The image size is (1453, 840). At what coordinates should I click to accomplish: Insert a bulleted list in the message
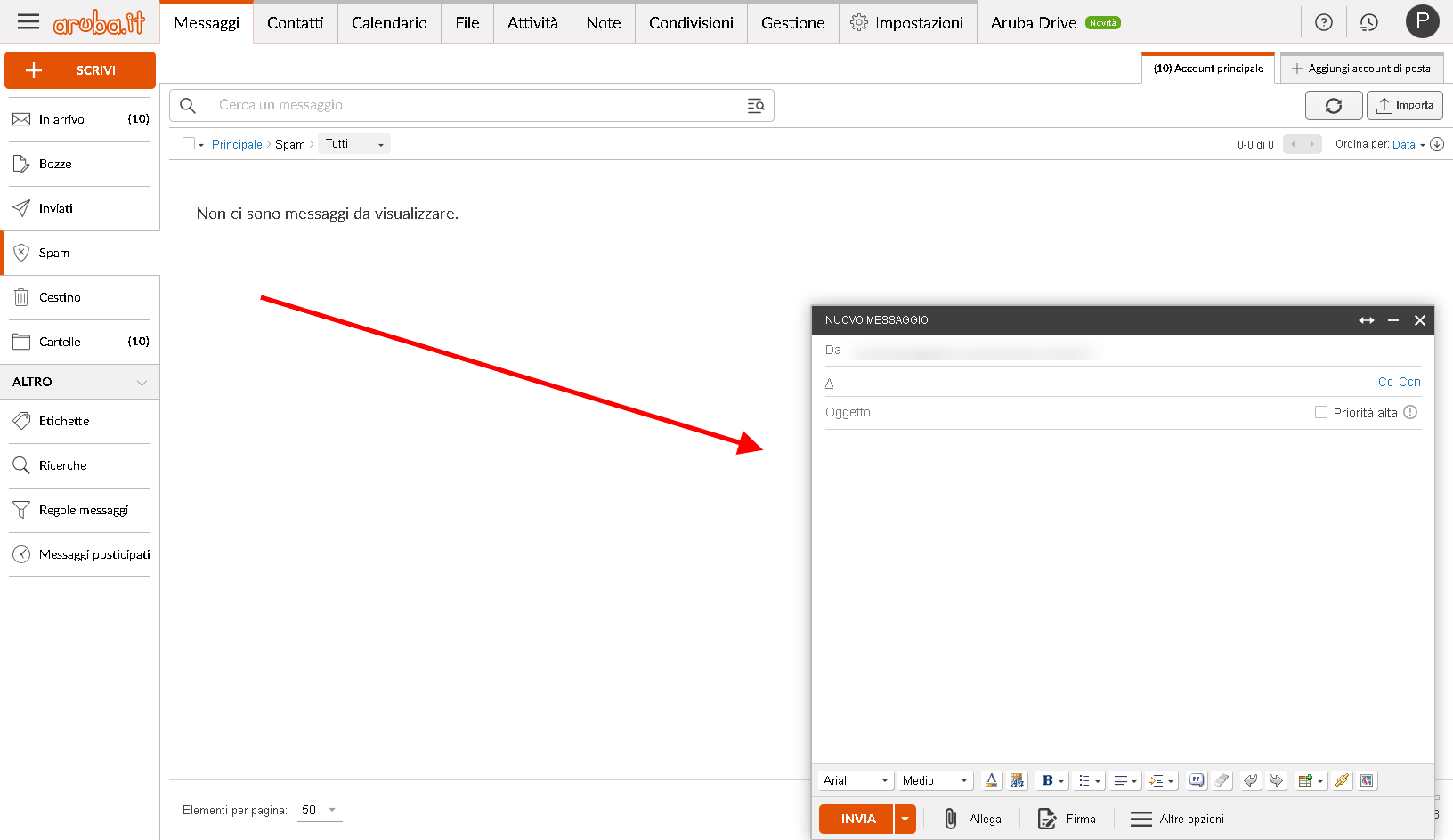1083,780
